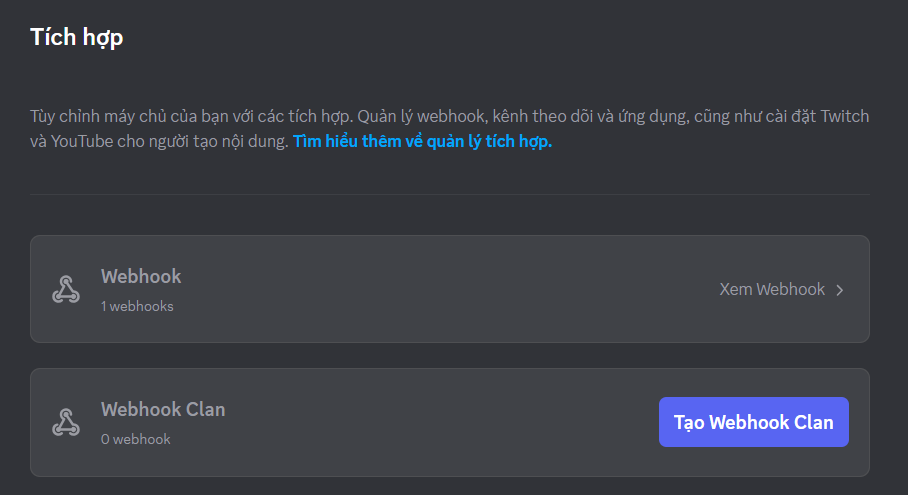The width and height of the screenshot is (908, 495).
Task: Click the phrase người tạo nội dung
Action: [219, 141]
